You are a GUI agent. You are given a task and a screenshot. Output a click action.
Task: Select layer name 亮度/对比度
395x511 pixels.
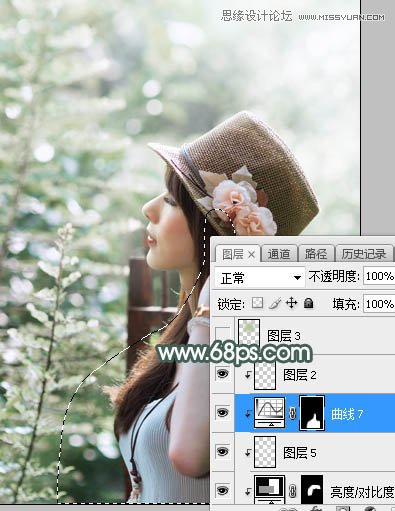pos(362,492)
